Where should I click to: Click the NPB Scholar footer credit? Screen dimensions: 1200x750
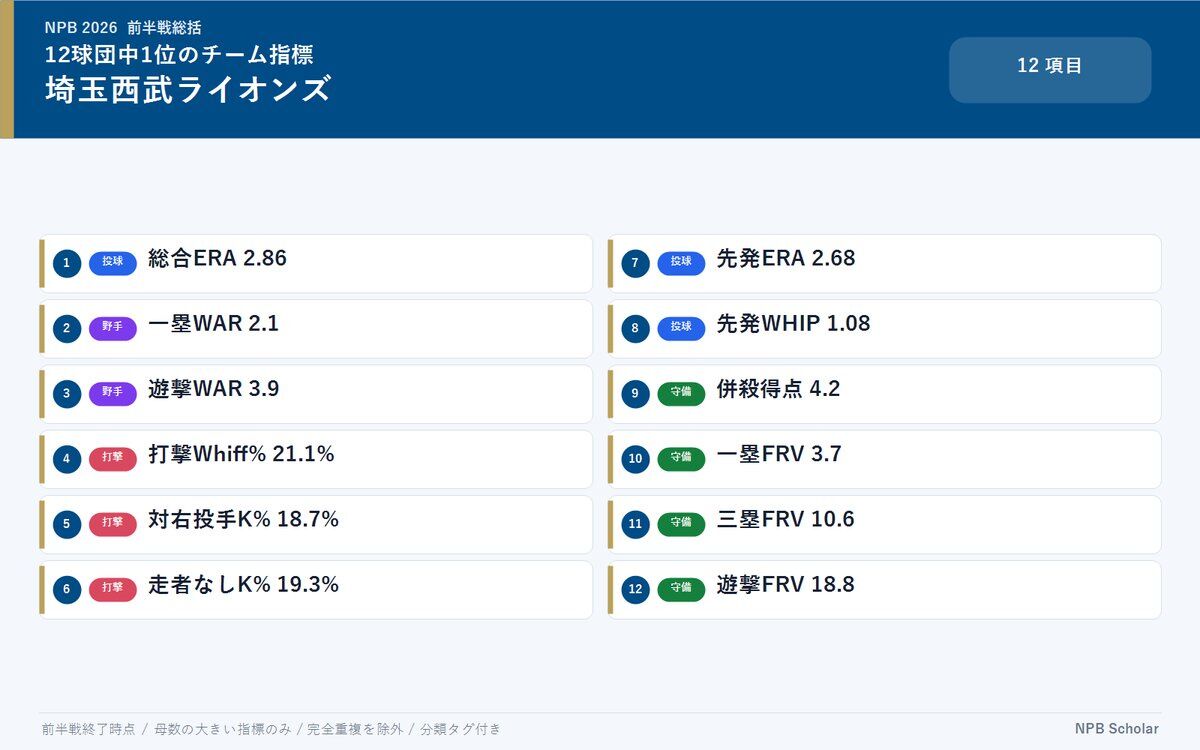tap(1117, 729)
